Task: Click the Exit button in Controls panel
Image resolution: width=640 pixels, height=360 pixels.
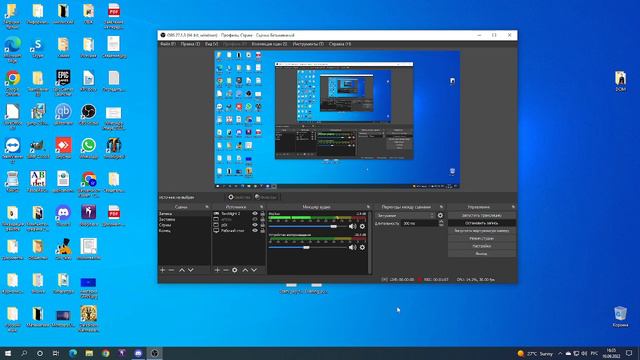Action: click(482, 253)
